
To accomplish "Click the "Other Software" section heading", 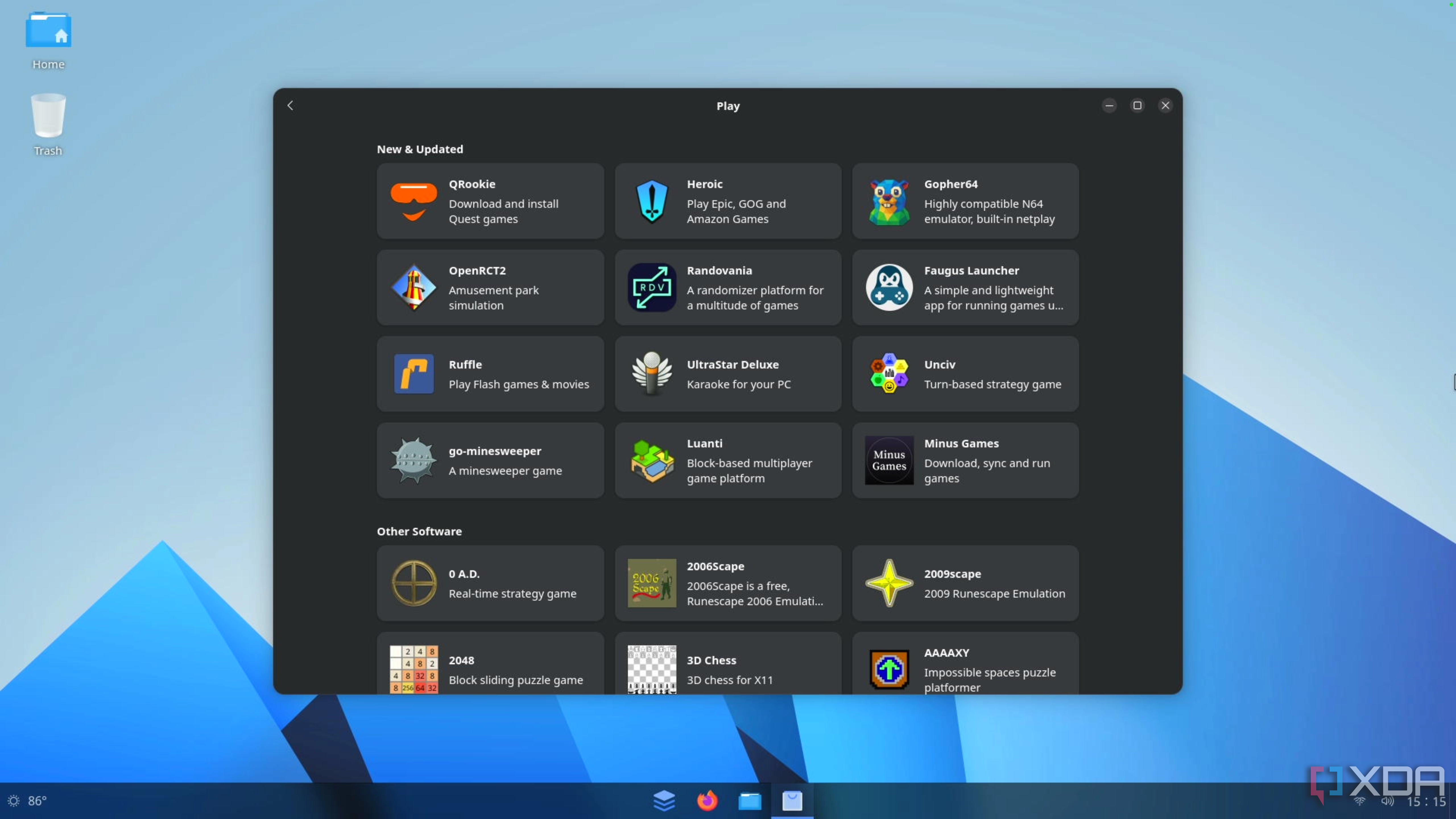I will 419,531.
